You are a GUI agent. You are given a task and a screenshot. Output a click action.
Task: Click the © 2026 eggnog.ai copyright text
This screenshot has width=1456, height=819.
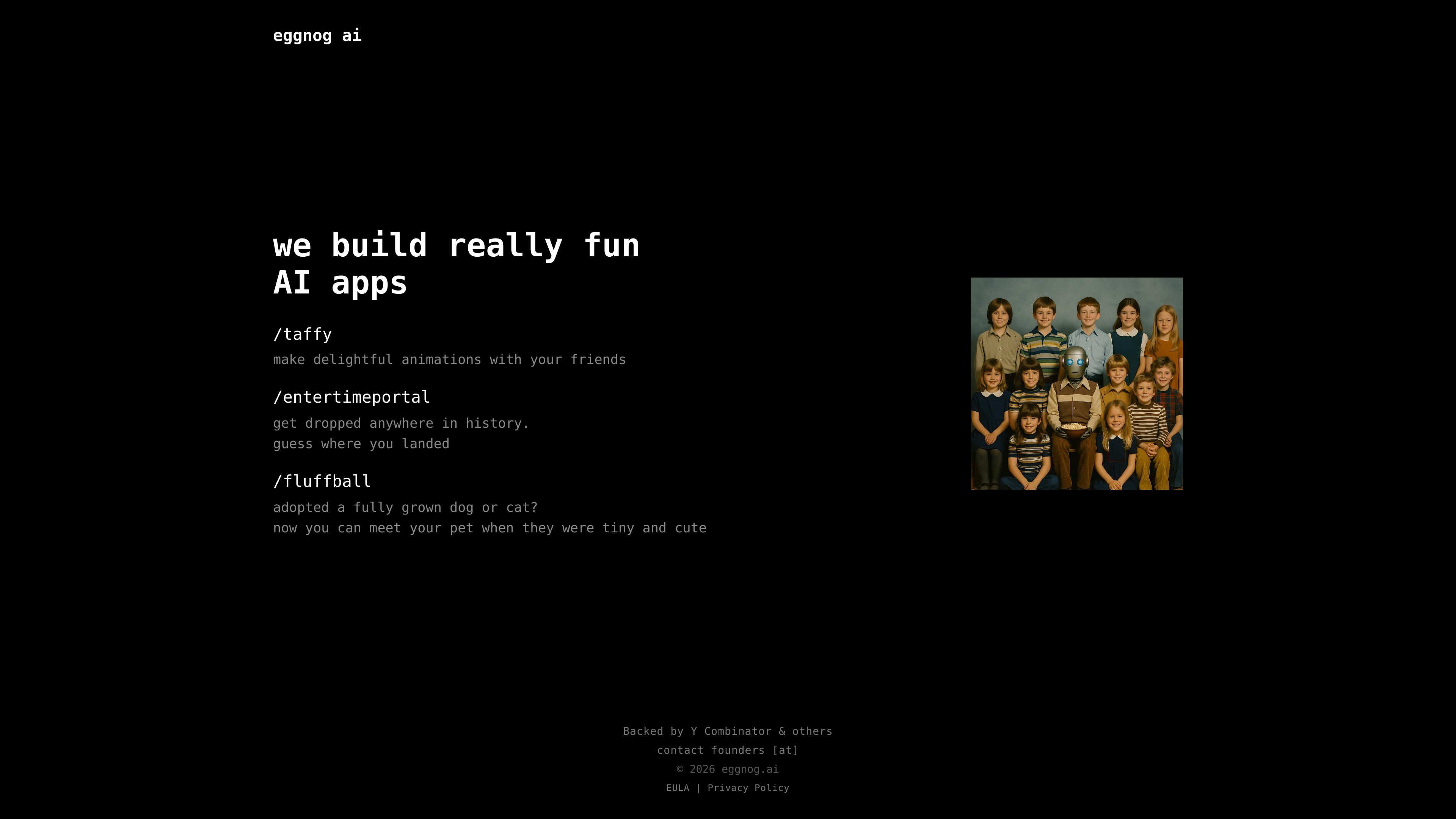[728, 769]
